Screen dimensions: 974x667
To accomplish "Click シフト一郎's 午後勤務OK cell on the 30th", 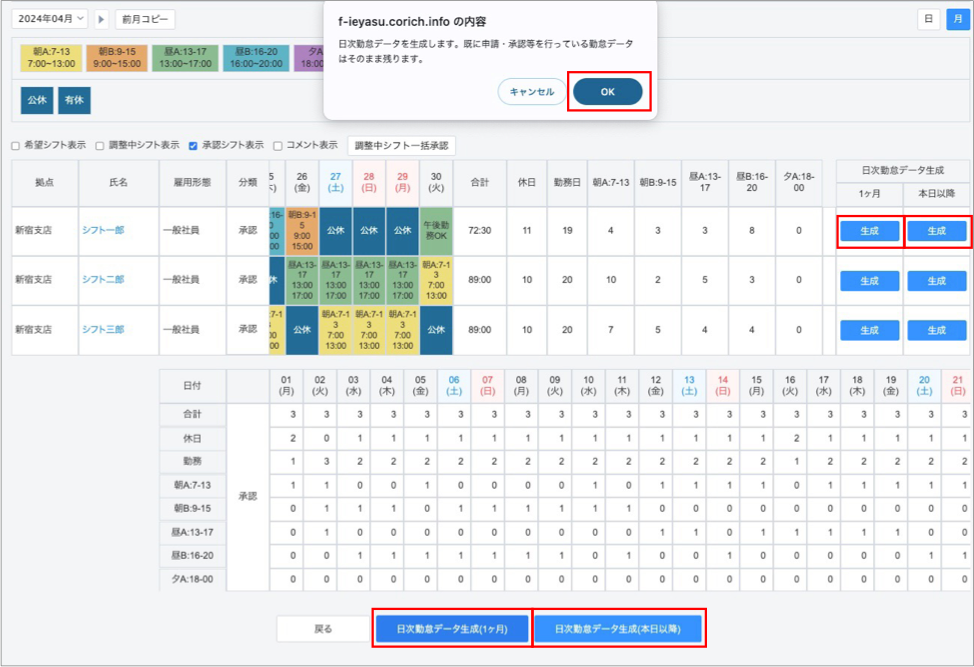I will pyautogui.click(x=436, y=230).
